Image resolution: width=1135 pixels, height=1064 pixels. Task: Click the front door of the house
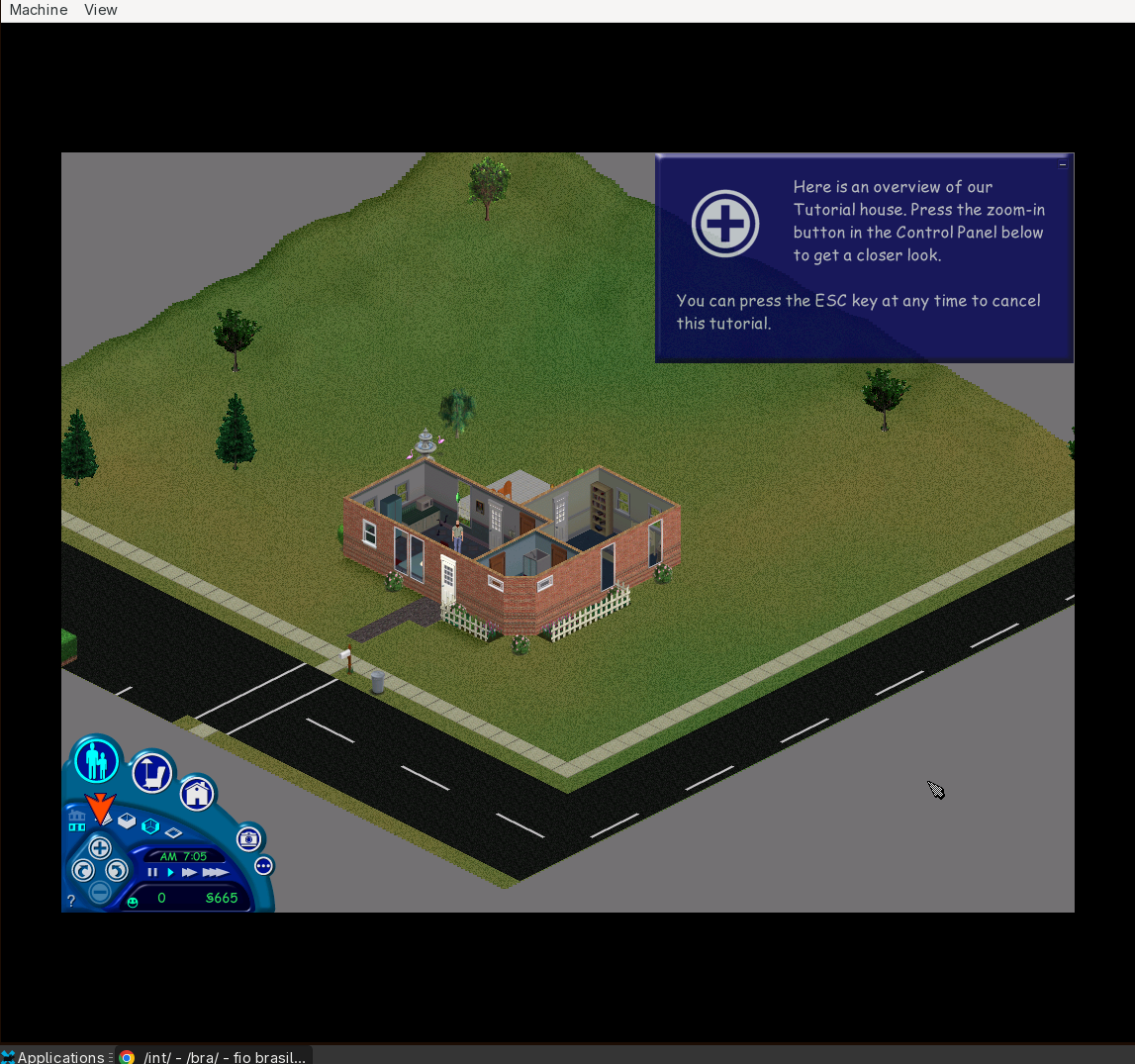pyautogui.click(x=448, y=580)
